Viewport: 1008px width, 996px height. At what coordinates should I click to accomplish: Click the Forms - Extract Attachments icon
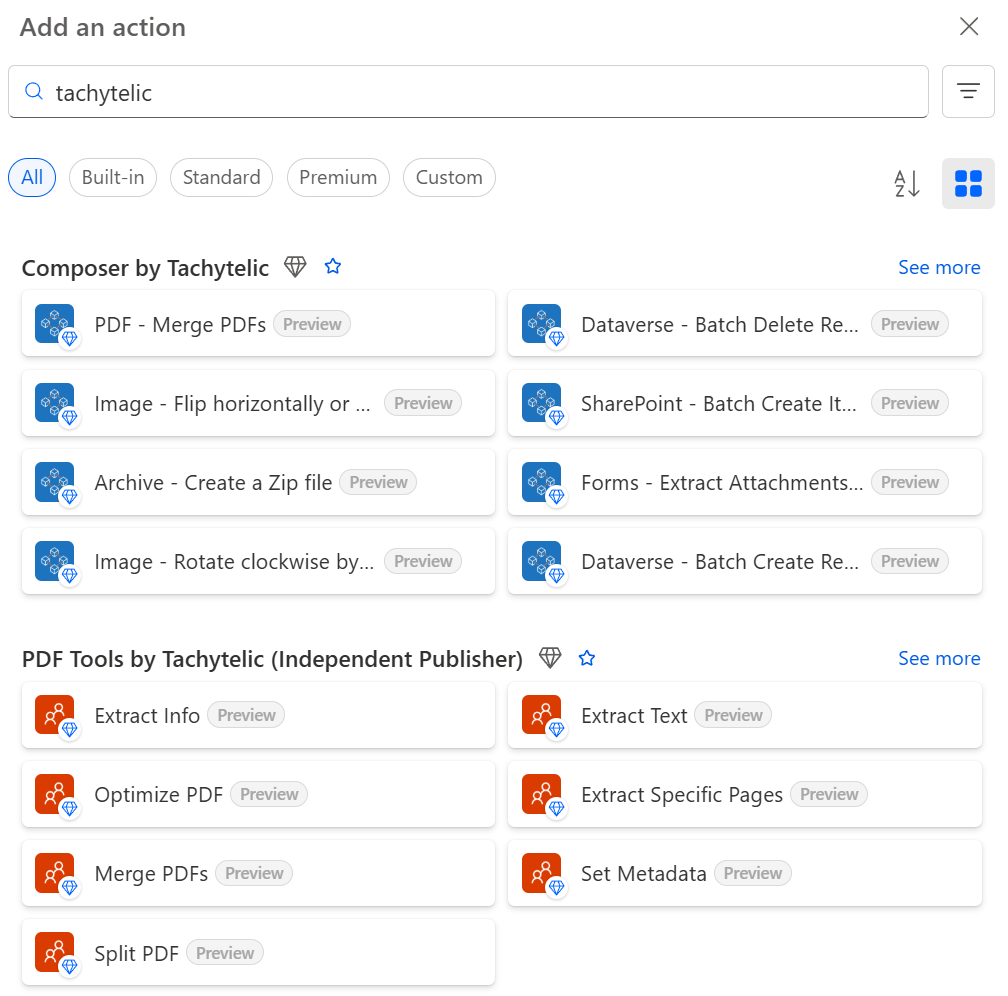pyautogui.click(x=543, y=483)
